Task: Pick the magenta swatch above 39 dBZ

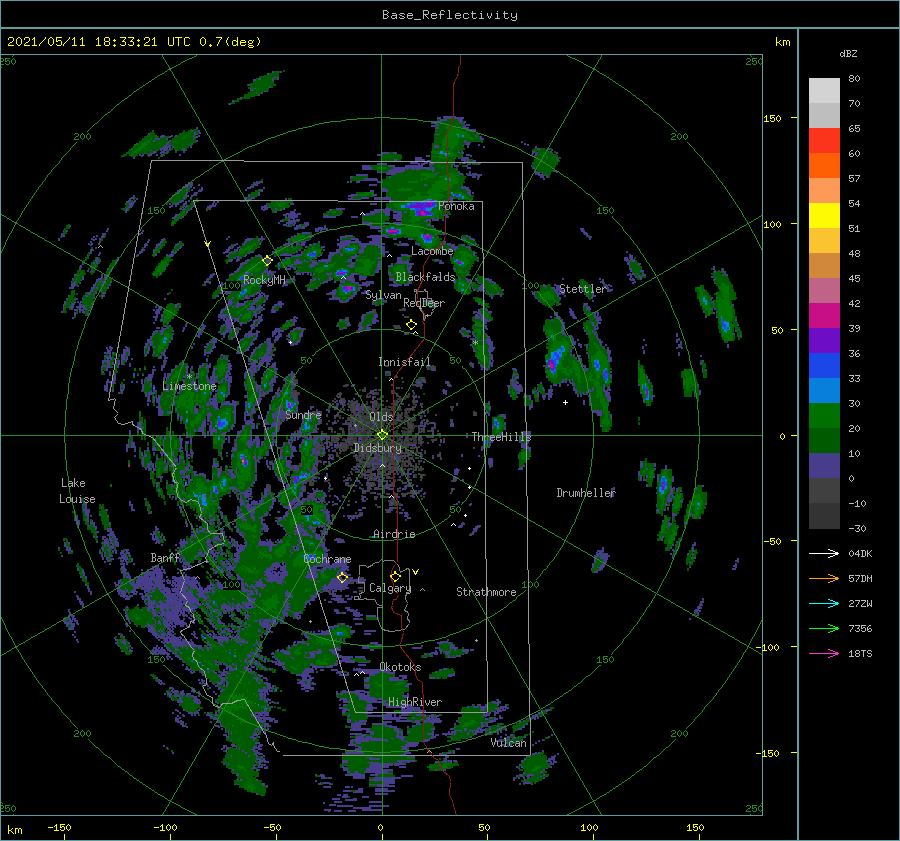Action: (824, 316)
